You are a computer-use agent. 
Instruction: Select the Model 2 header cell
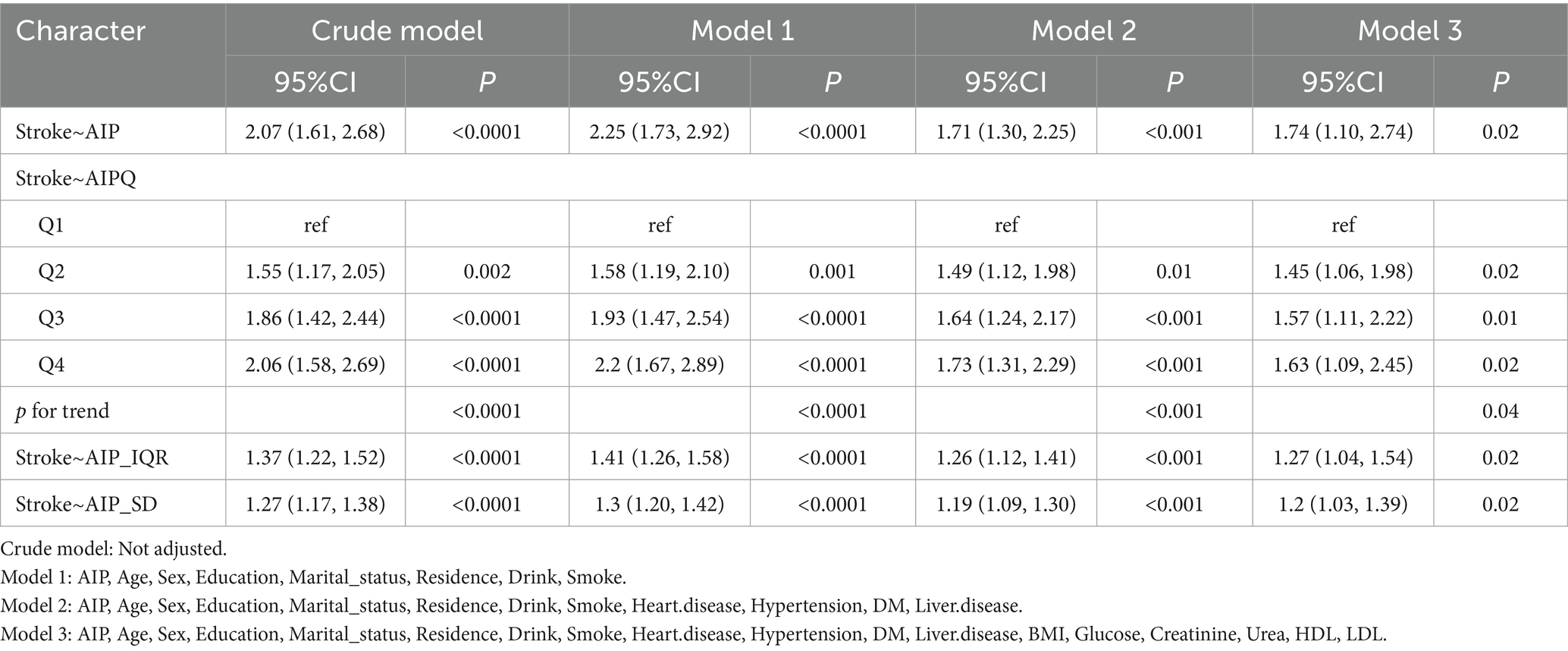click(x=1083, y=30)
